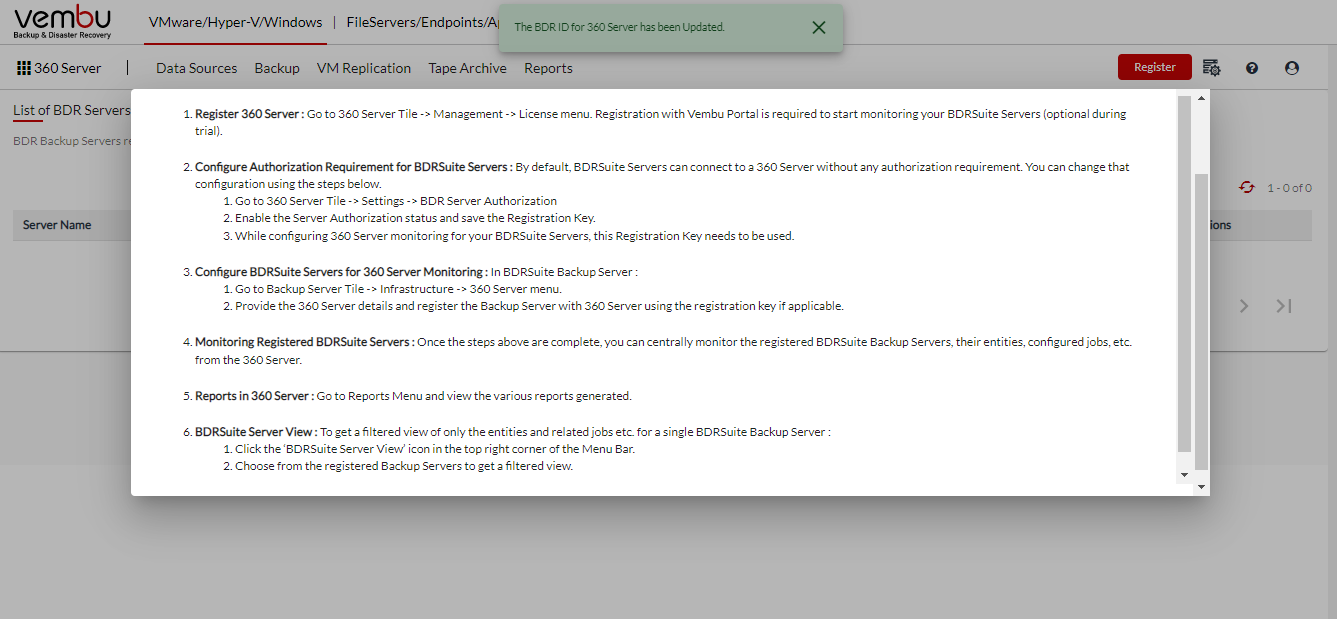Click the "Provide the 360 Server details" sub-step
Screen dimensions: 1337x619
click(539, 306)
